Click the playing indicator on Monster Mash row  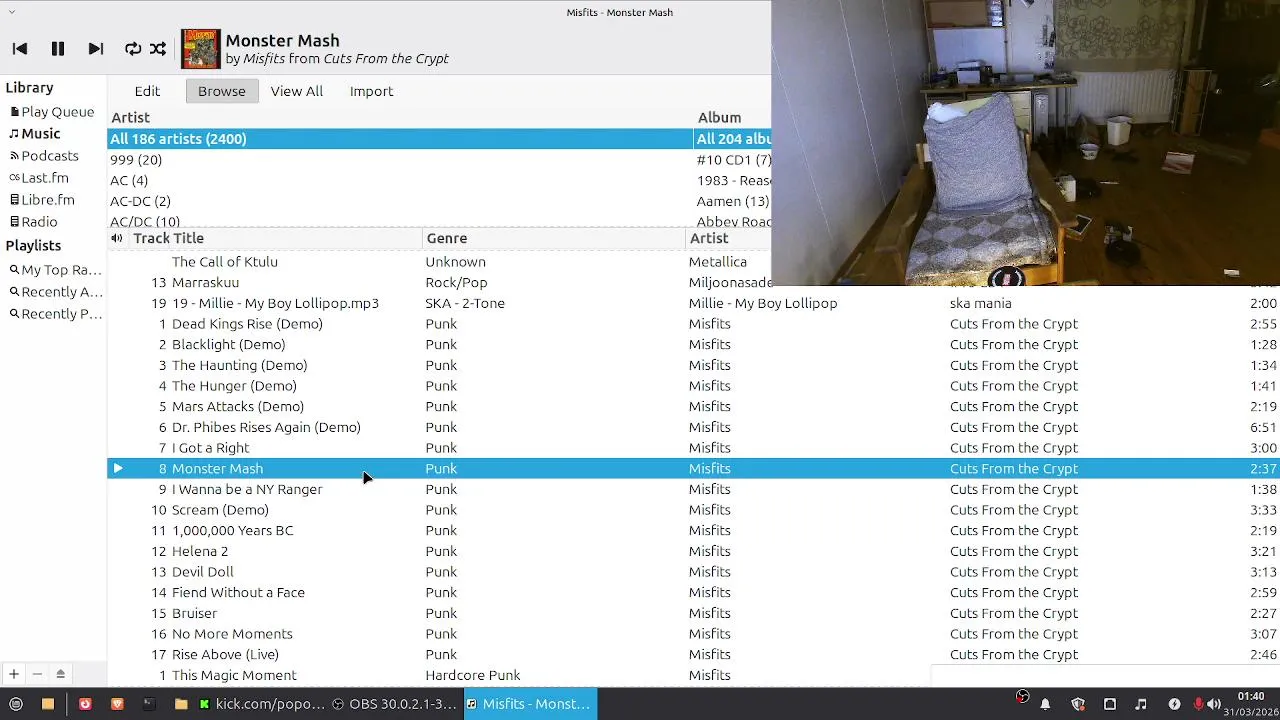(118, 468)
